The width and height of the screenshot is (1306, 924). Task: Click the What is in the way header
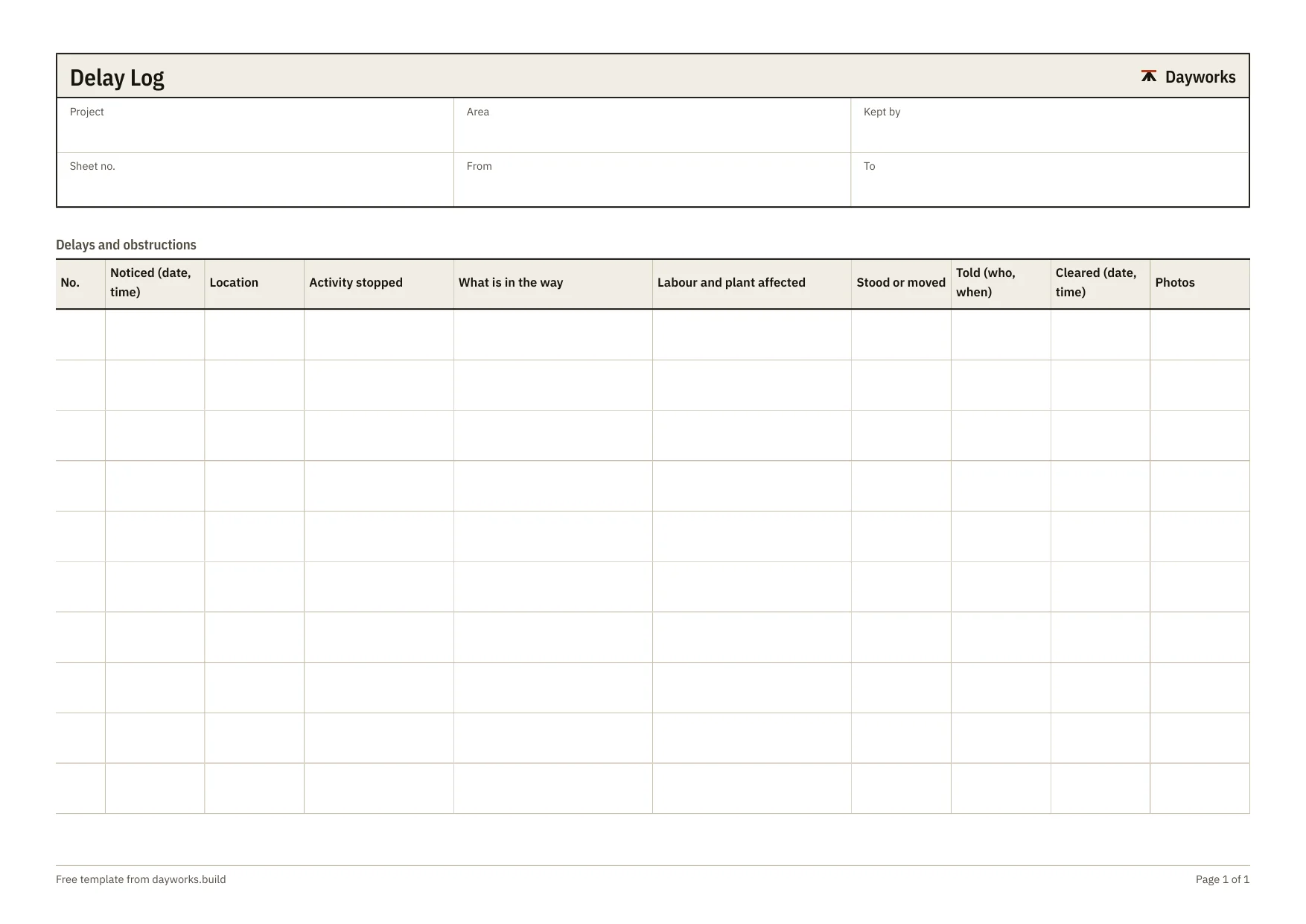pos(553,284)
